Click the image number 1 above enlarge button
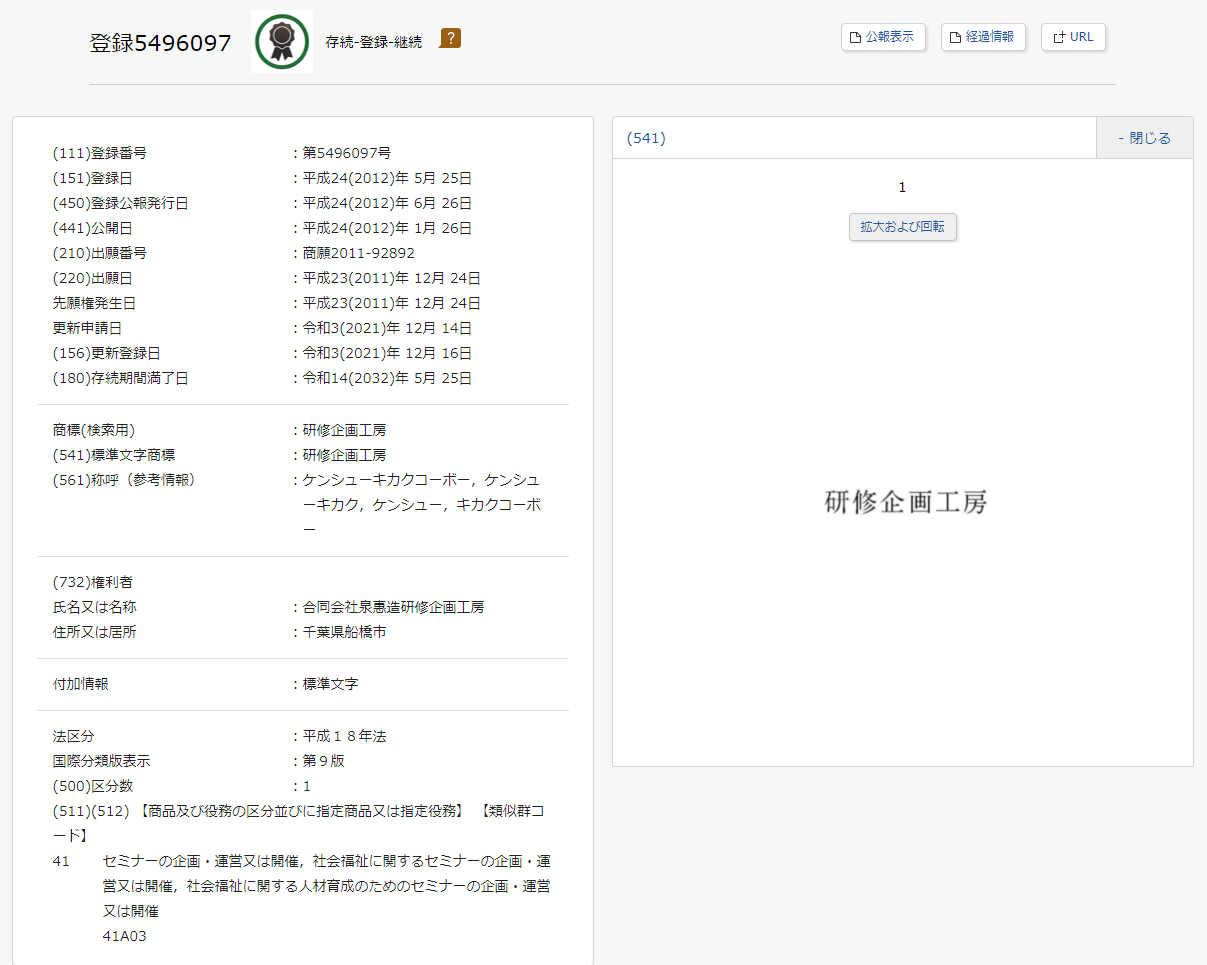This screenshot has height=965, width=1207. click(902, 188)
